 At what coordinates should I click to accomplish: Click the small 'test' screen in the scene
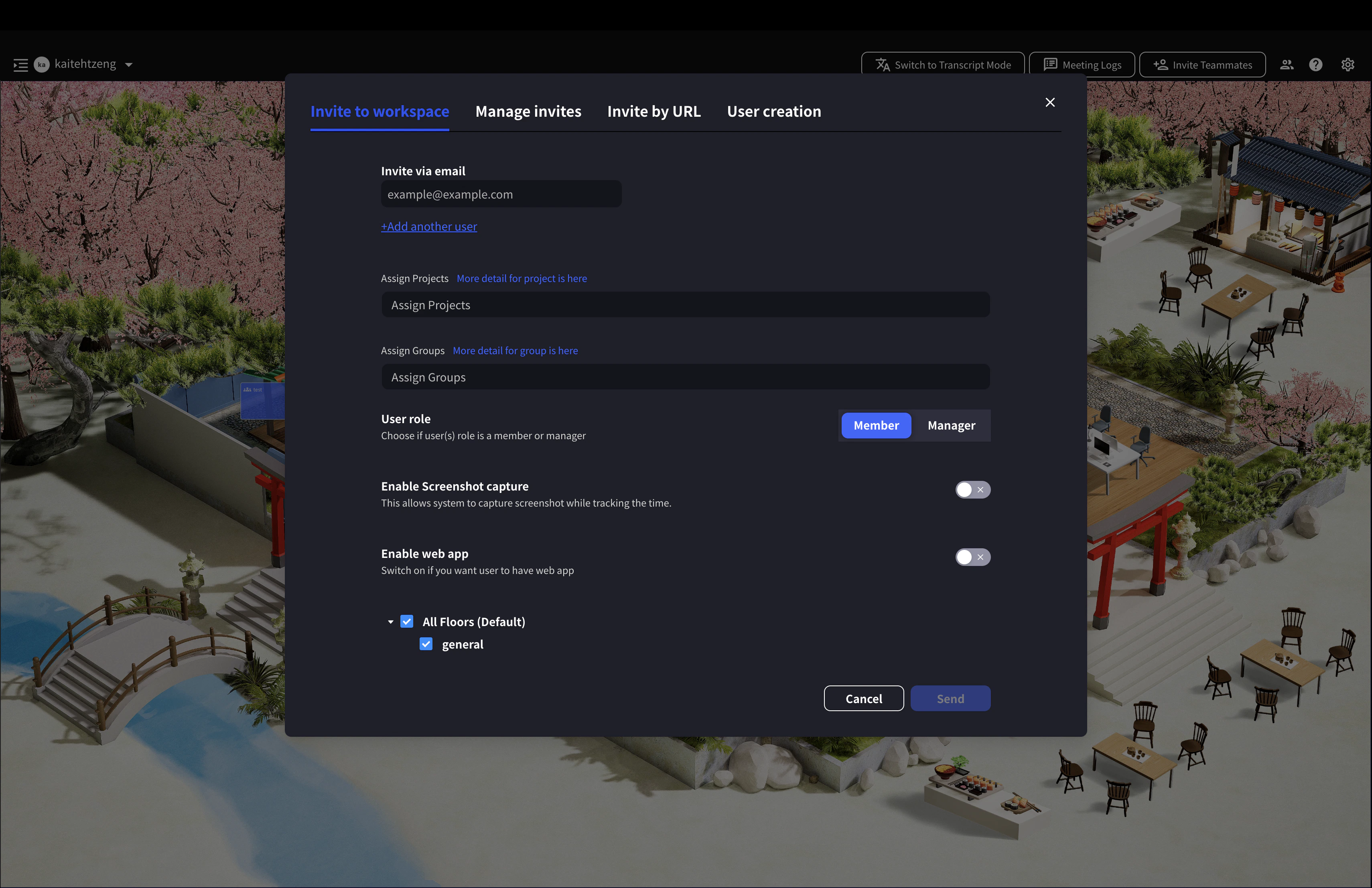262,401
